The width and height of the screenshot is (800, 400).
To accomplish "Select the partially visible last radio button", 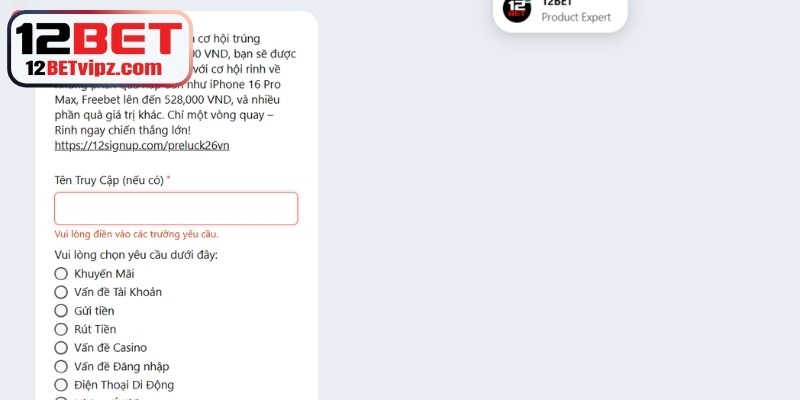I will tap(61, 398).
